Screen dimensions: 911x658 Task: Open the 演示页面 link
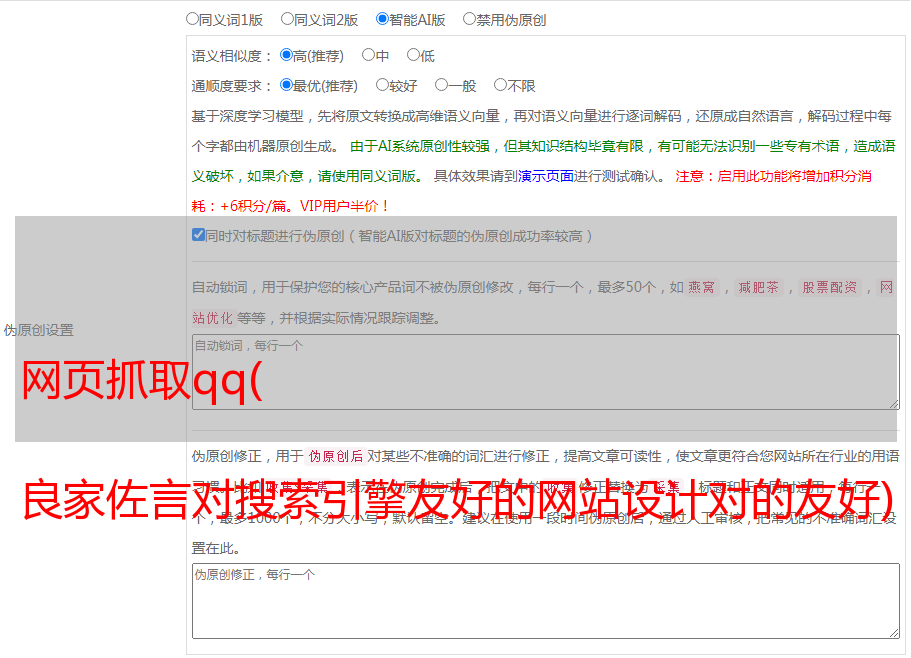tap(545, 176)
